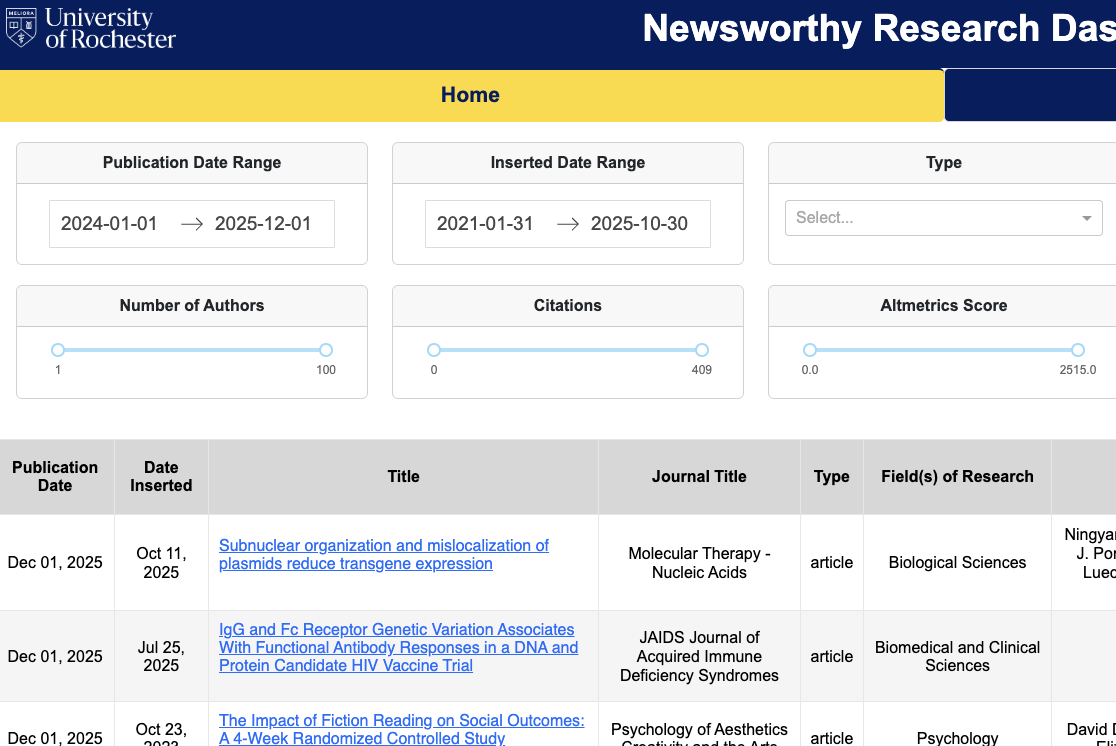
Task: Open The Impact of Fiction Reading link
Action: click(x=401, y=729)
